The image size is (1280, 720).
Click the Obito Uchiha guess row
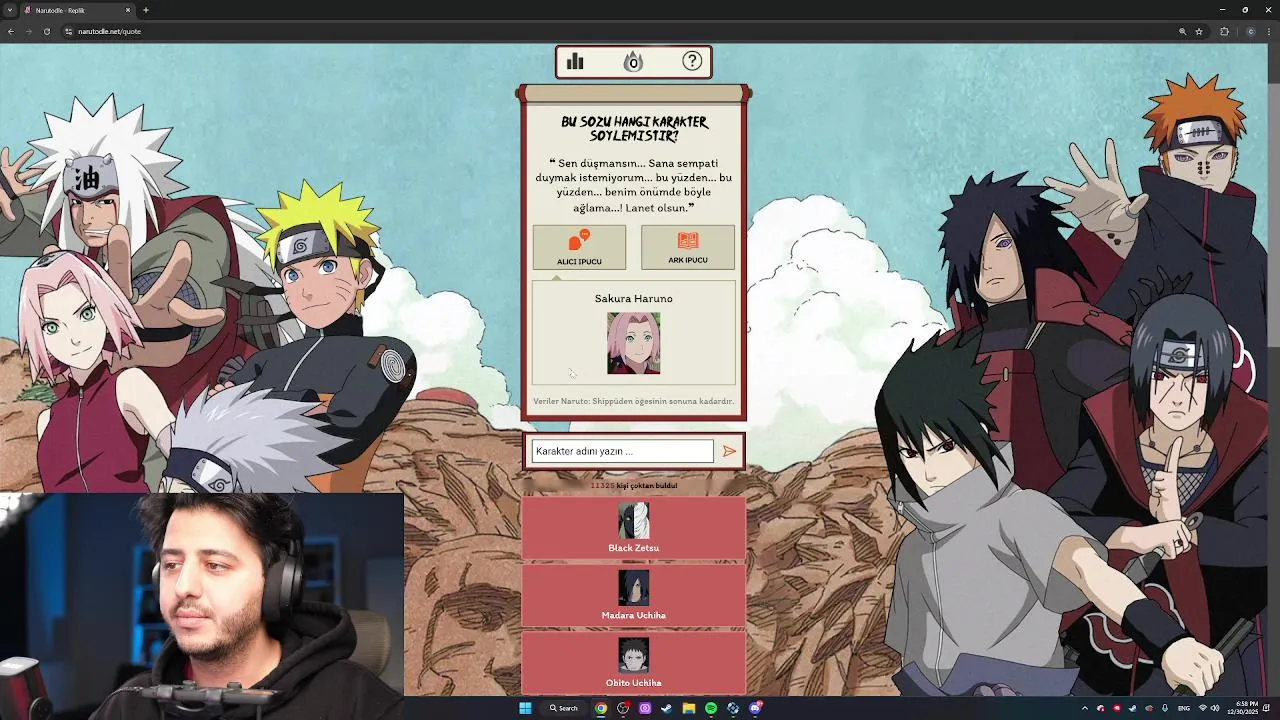633,662
